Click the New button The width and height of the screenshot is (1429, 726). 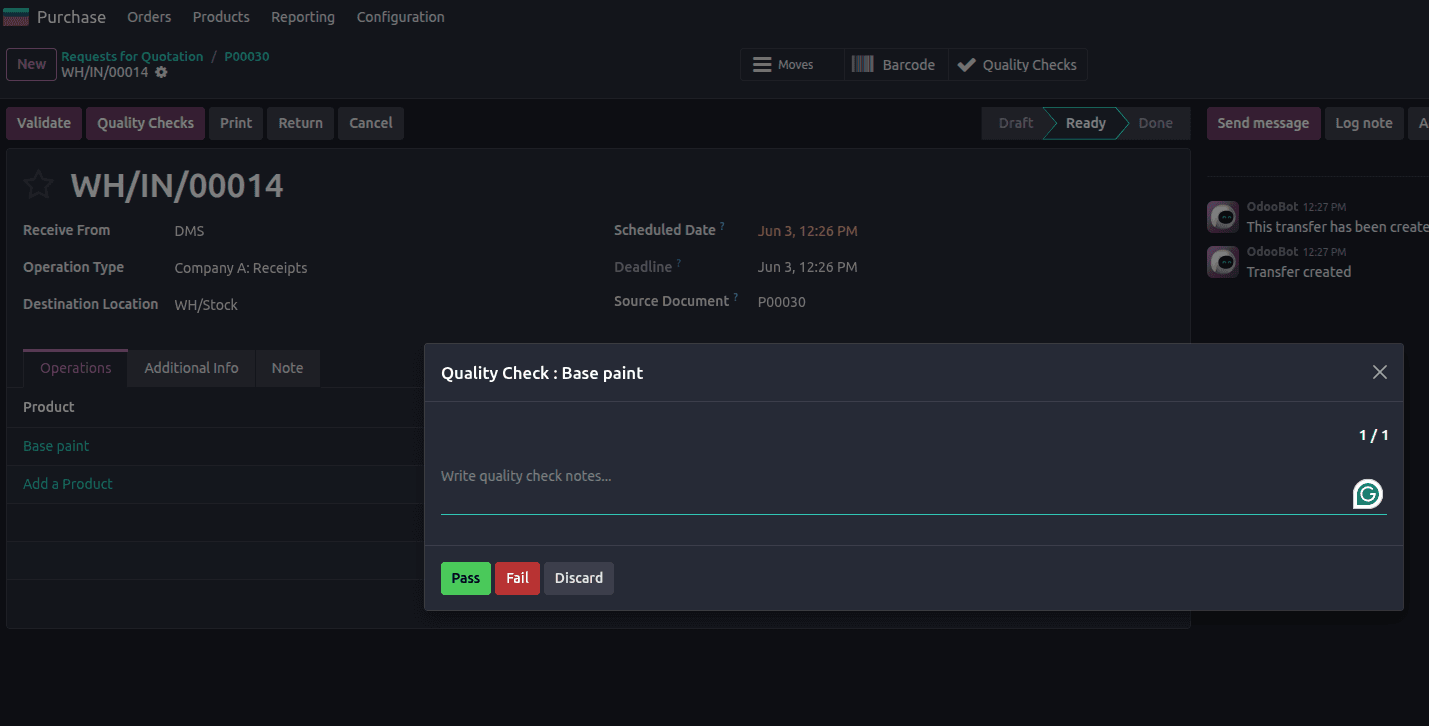point(31,64)
